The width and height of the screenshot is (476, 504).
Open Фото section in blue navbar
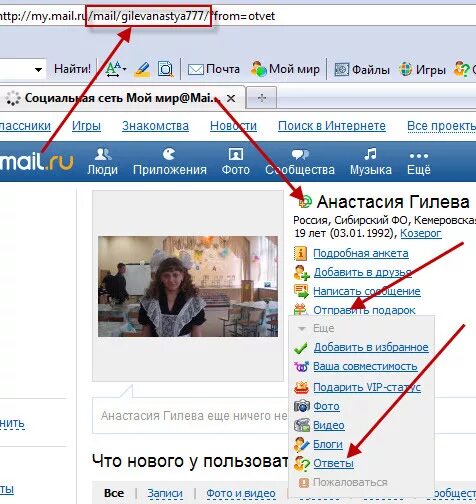point(236,162)
